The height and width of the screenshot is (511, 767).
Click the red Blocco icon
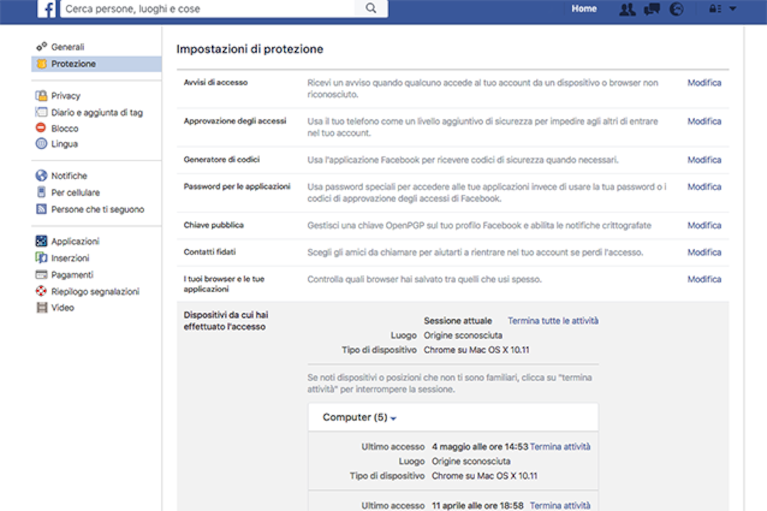[x=41, y=128]
